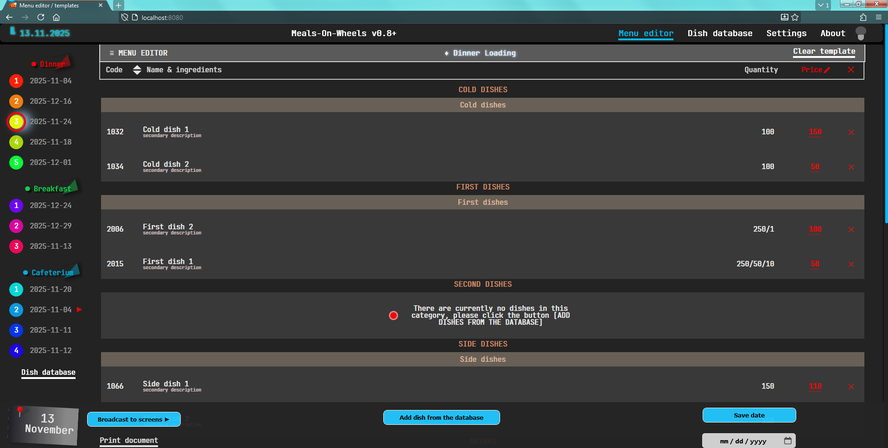Screen dimensions: 888x448
Task: Select Dinner template number 1 circle
Action: pyautogui.click(x=16, y=81)
